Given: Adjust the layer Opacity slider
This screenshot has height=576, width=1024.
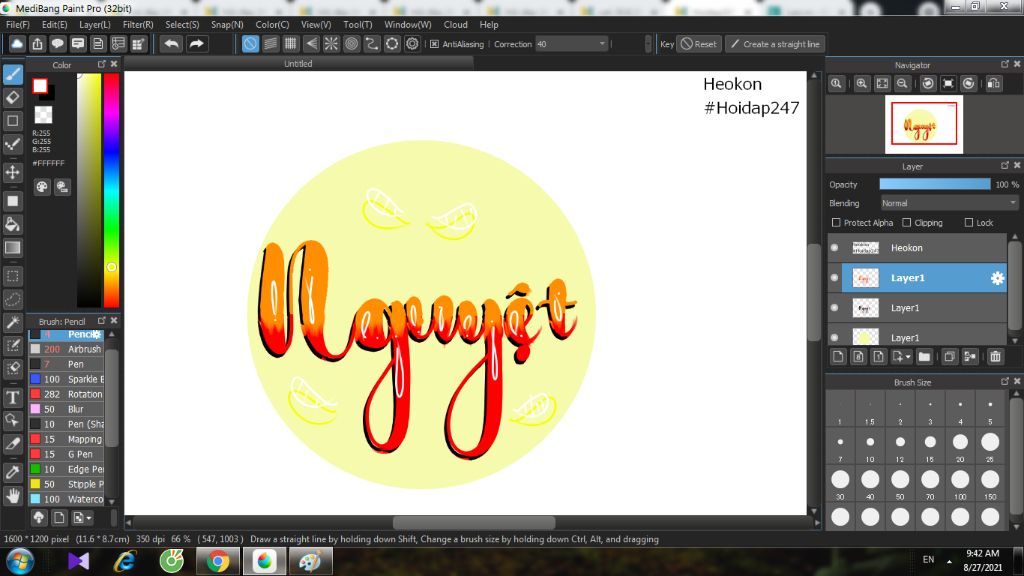Looking at the screenshot, I should (935, 185).
